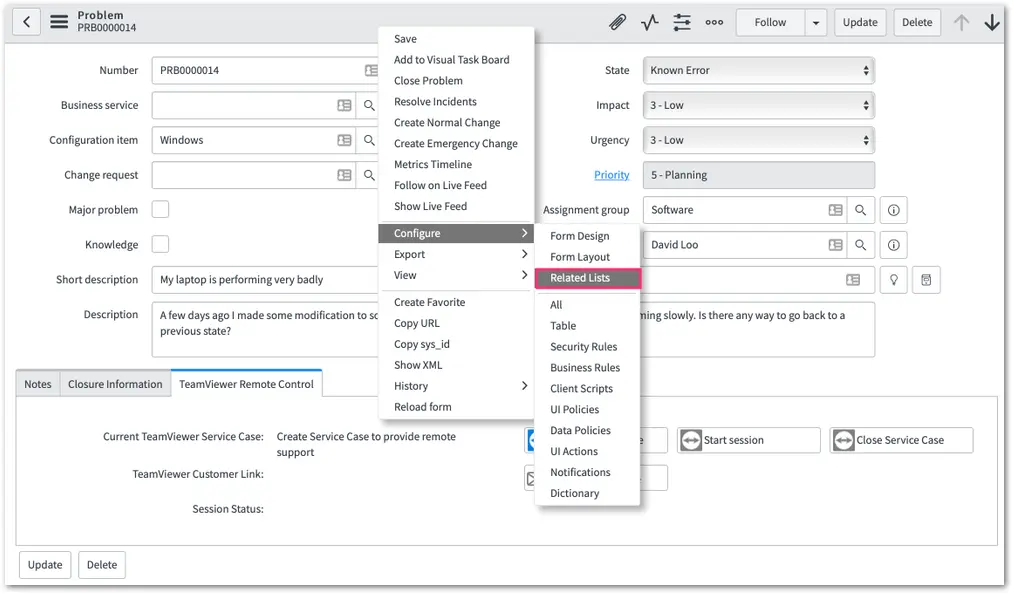The width and height of the screenshot is (1013, 594).
Task: Search assigned user lookup icon
Action: (x=861, y=245)
